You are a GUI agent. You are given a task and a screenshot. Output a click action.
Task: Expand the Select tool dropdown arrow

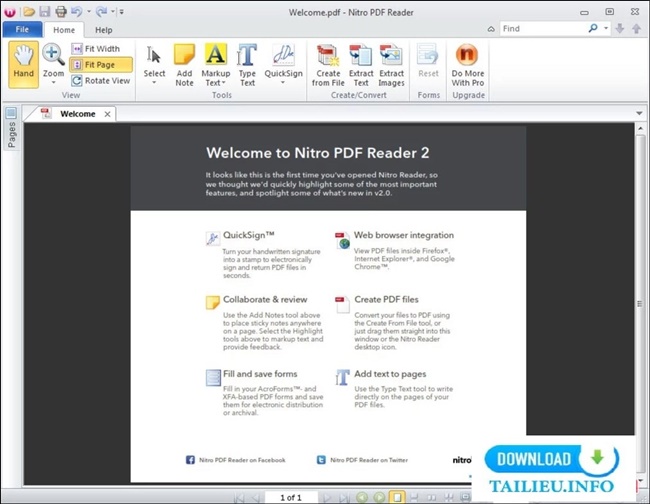154,82
